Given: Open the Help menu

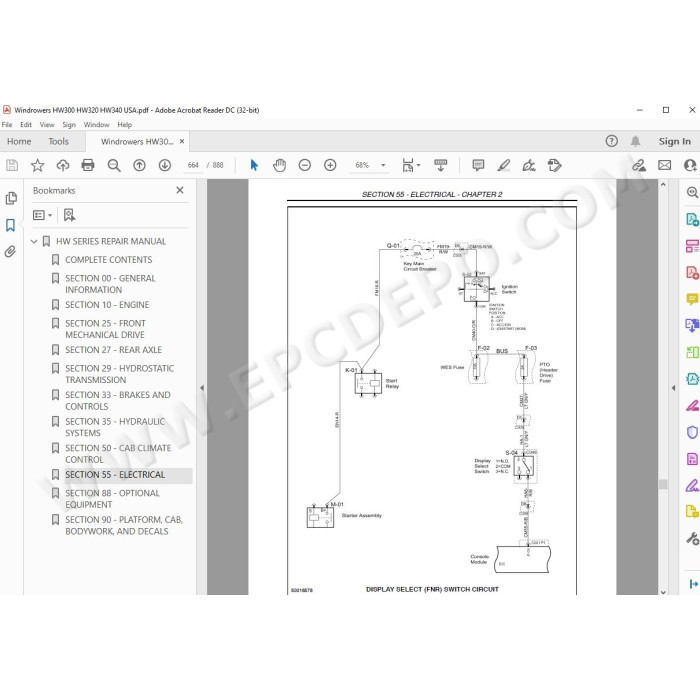Looking at the screenshot, I should 125,125.
